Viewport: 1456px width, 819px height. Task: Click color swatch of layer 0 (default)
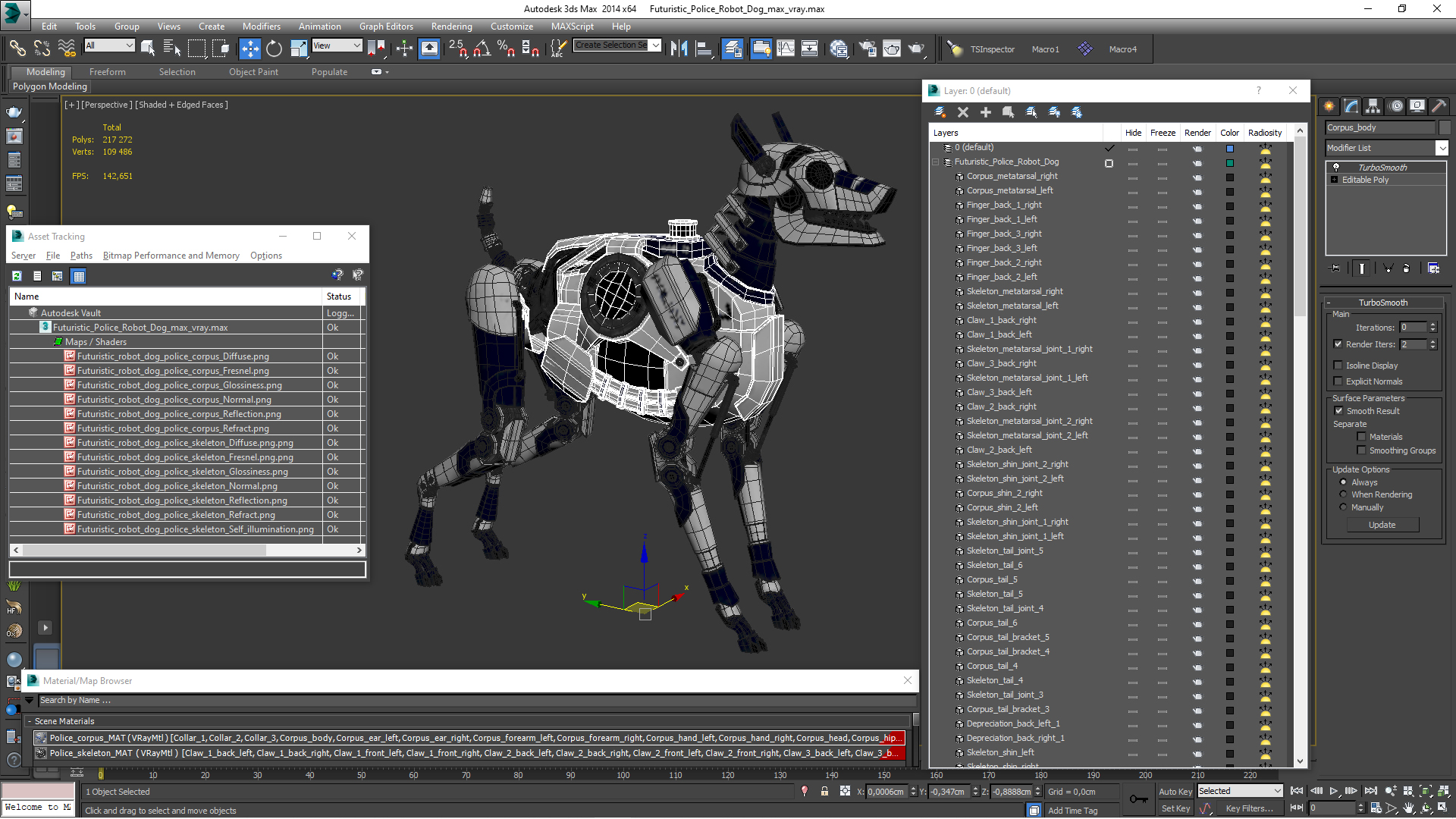click(x=1230, y=149)
